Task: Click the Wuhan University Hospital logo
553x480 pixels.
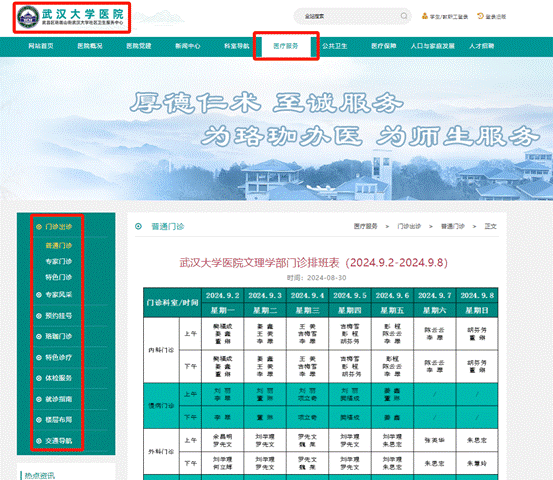Action: coord(28,17)
